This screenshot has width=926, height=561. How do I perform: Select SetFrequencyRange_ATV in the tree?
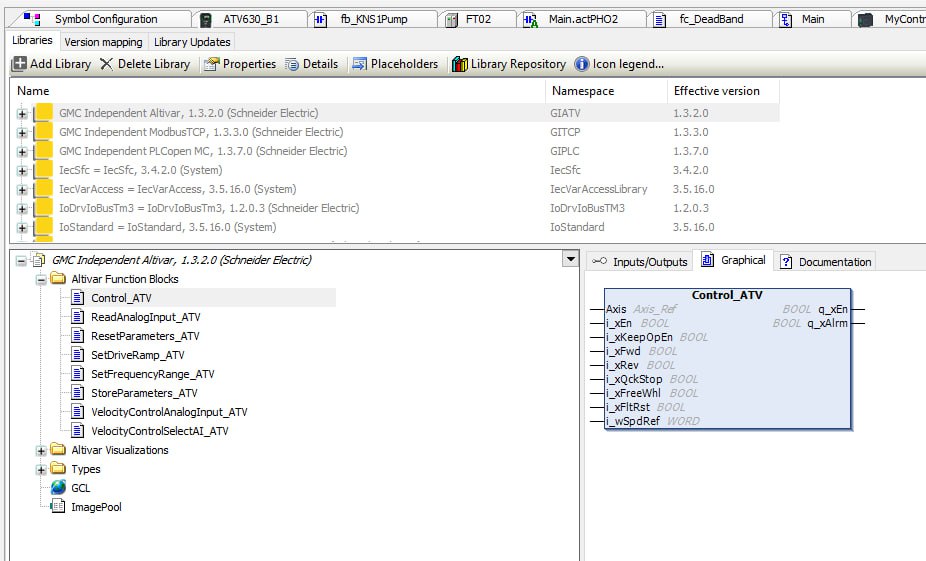click(x=152, y=374)
